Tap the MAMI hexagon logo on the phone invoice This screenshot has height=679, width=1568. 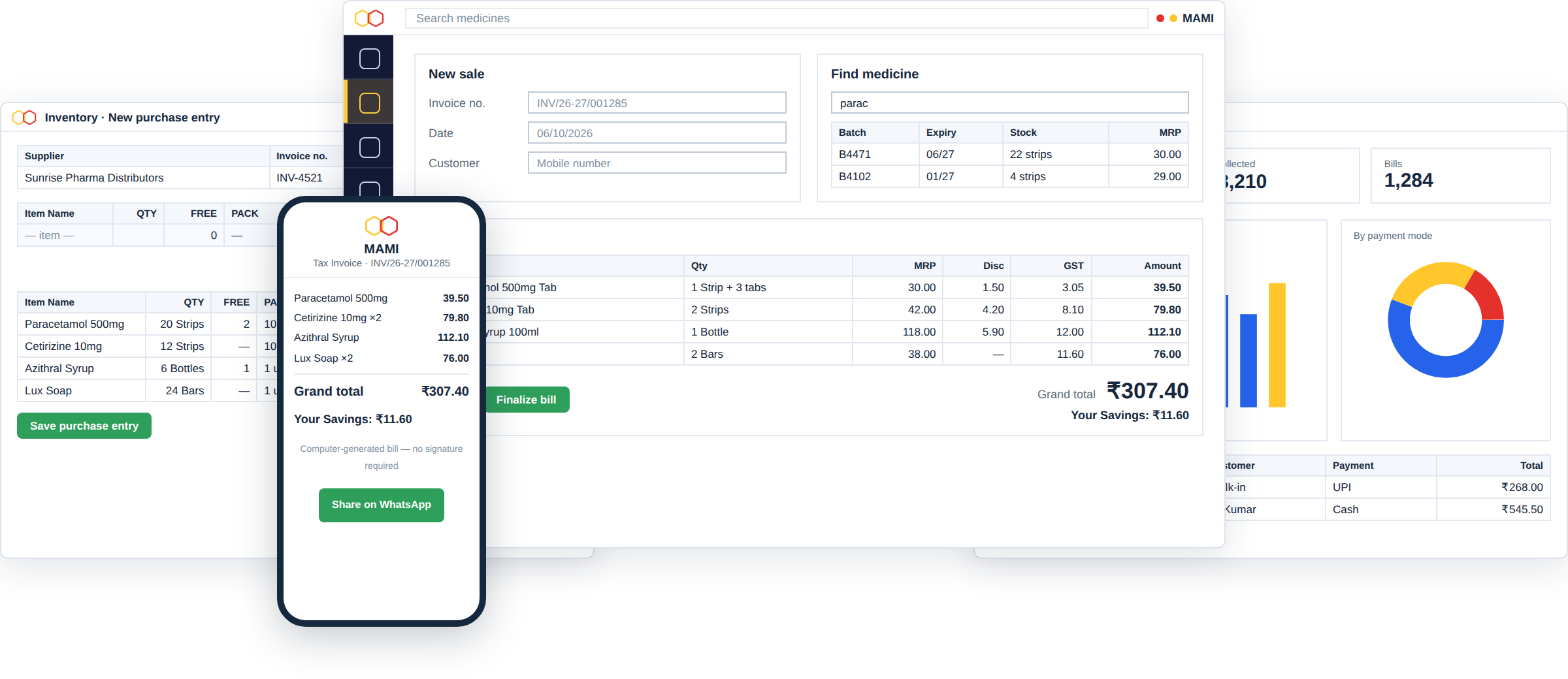tap(382, 226)
